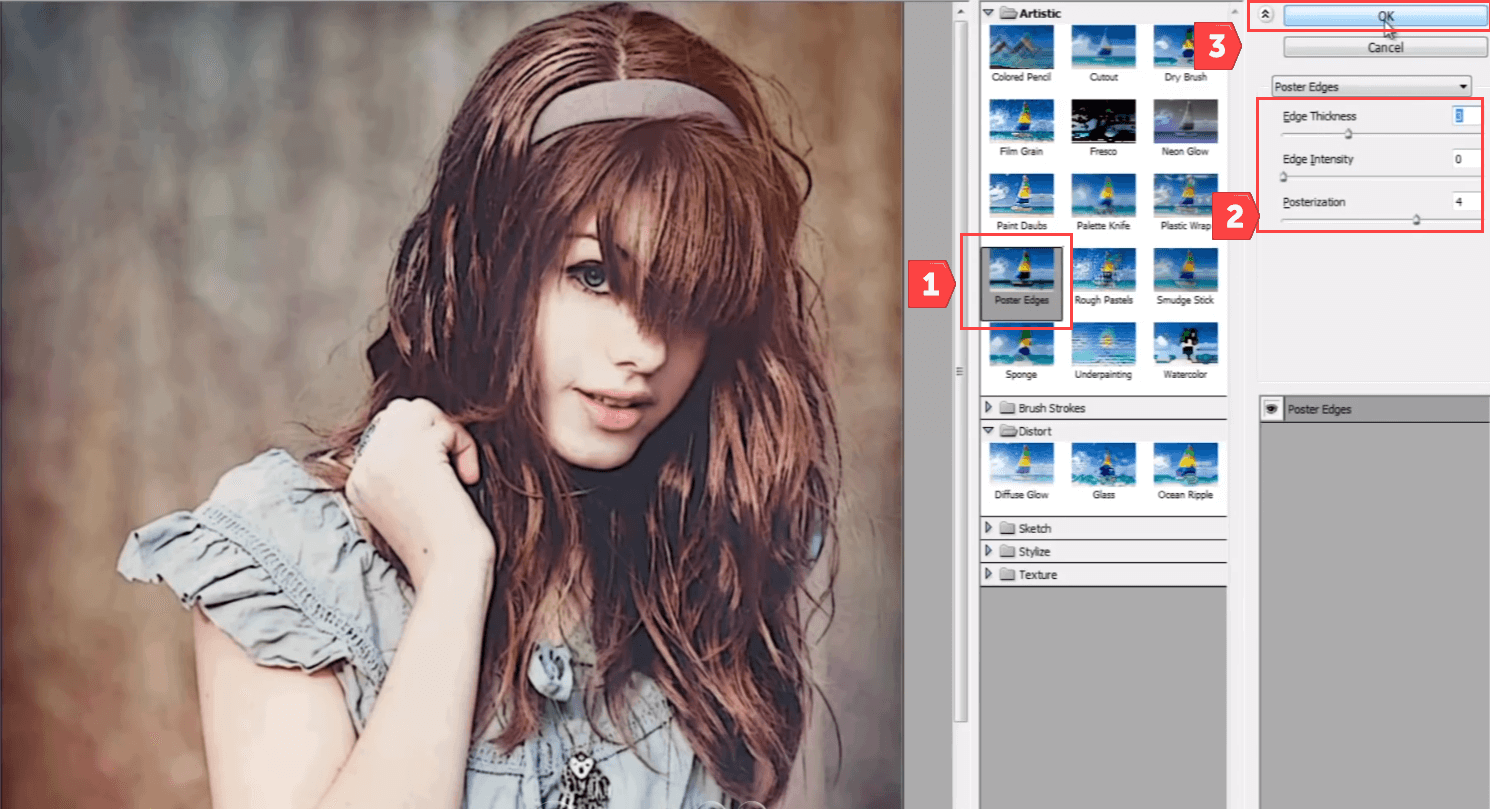Expand the Brush Strokes folder
Viewport: 1490px width, 809px height.
tap(990, 408)
